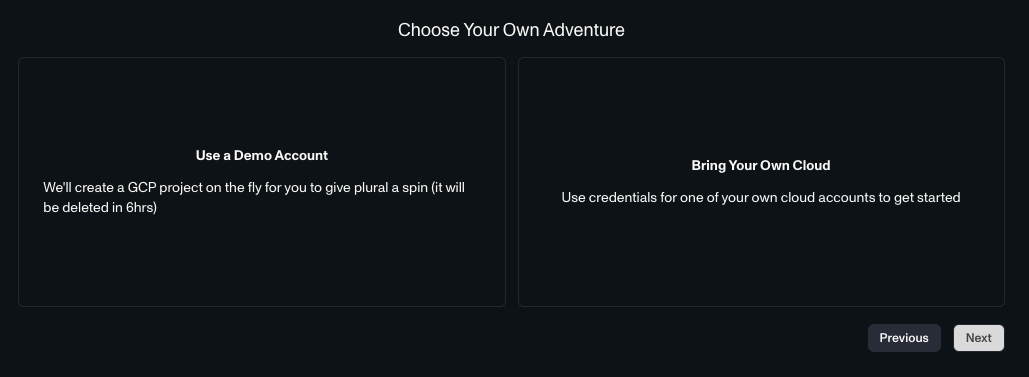The width and height of the screenshot is (1029, 377).
Task: Click the GCP project demo description text
Action: click(x=254, y=197)
